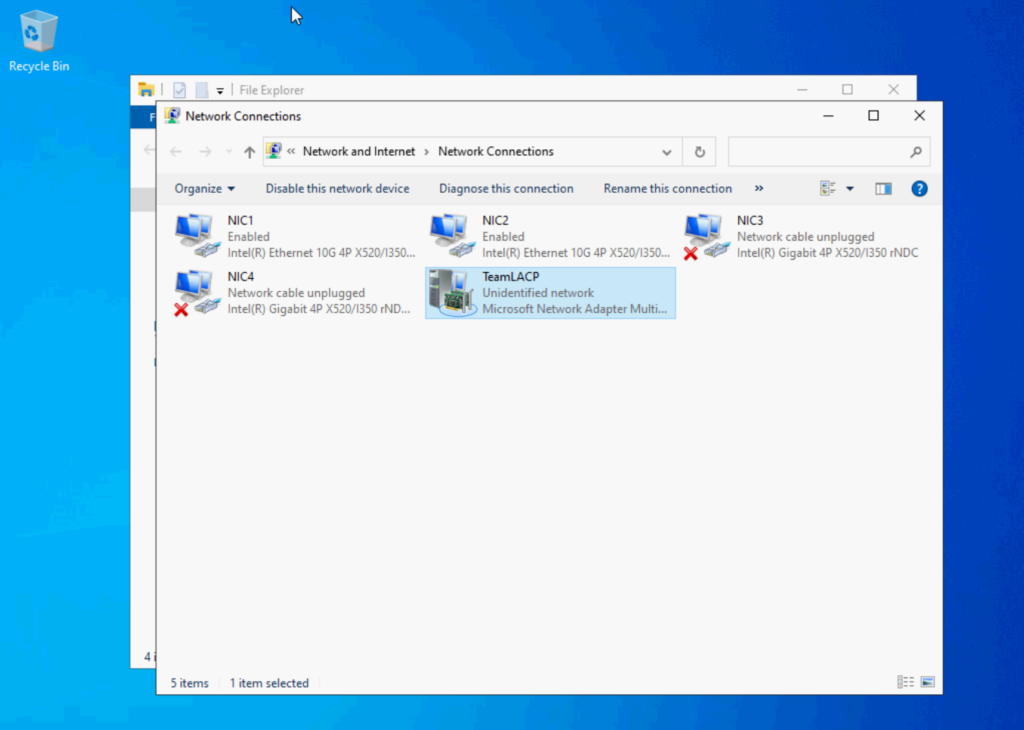This screenshot has width=1024, height=730.
Task: Open Help via the question mark icon
Action: coord(919,188)
